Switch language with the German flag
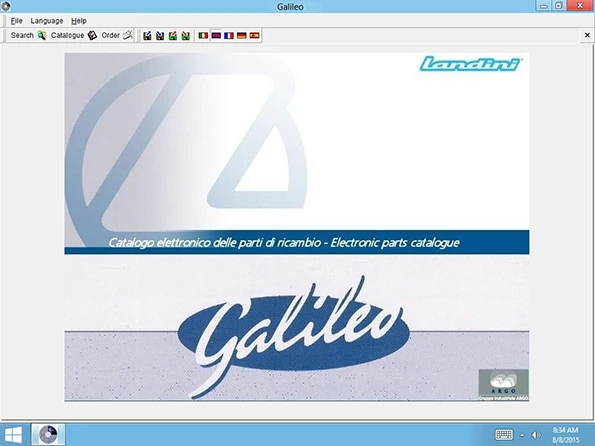This screenshot has width=595, height=446. [x=242, y=35]
